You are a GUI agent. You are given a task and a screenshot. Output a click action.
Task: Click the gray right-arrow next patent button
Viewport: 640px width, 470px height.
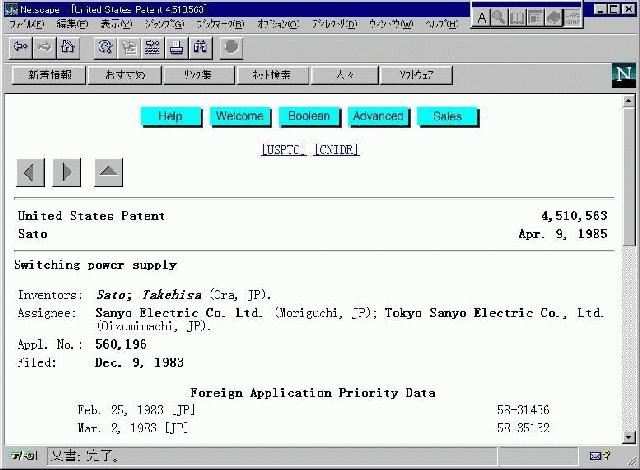[65, 173]
